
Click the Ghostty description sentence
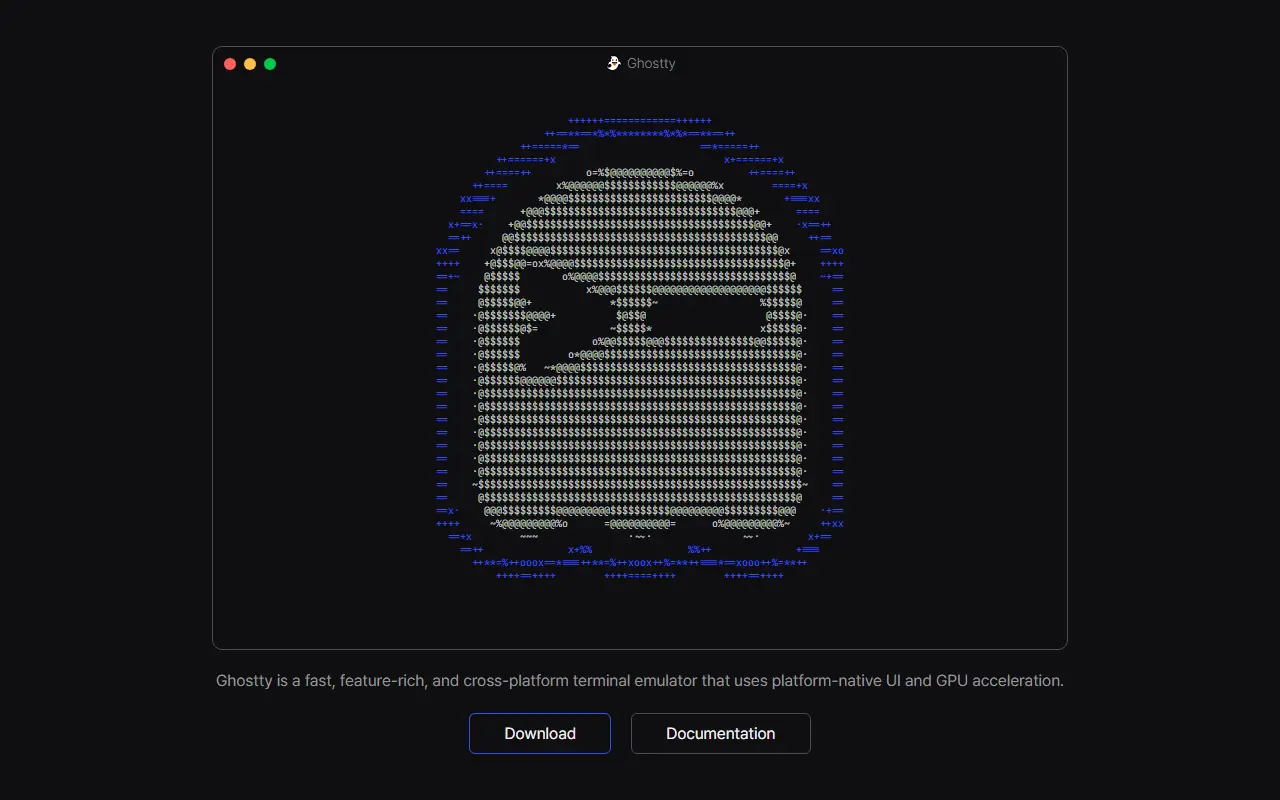pos(640,681)
